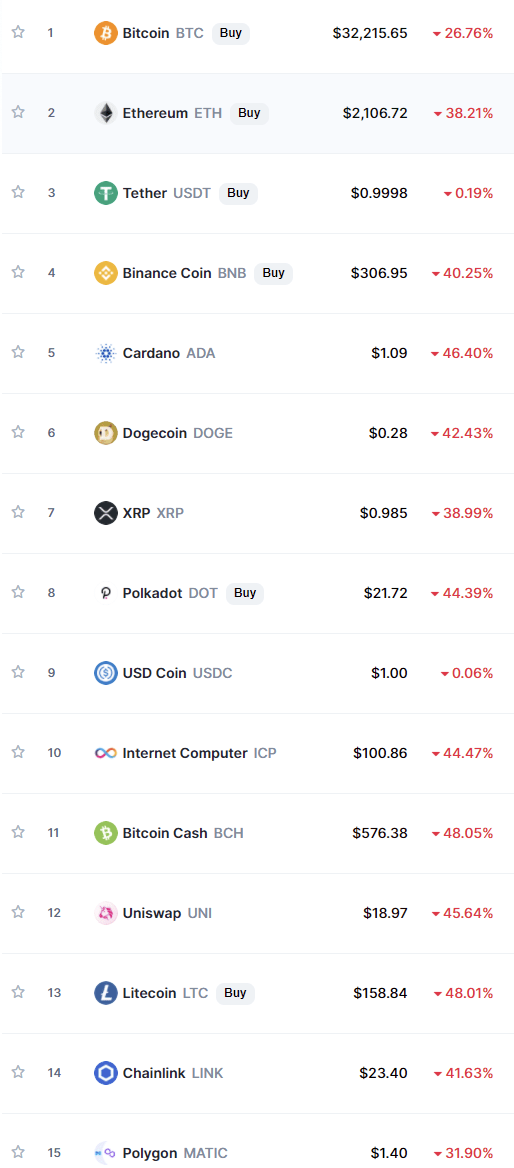Image resolution: width=514 pixels, height=1168 pixels.
Task: Click the Ethereum diamond logo icon
Action: click(x=106, y=113)
